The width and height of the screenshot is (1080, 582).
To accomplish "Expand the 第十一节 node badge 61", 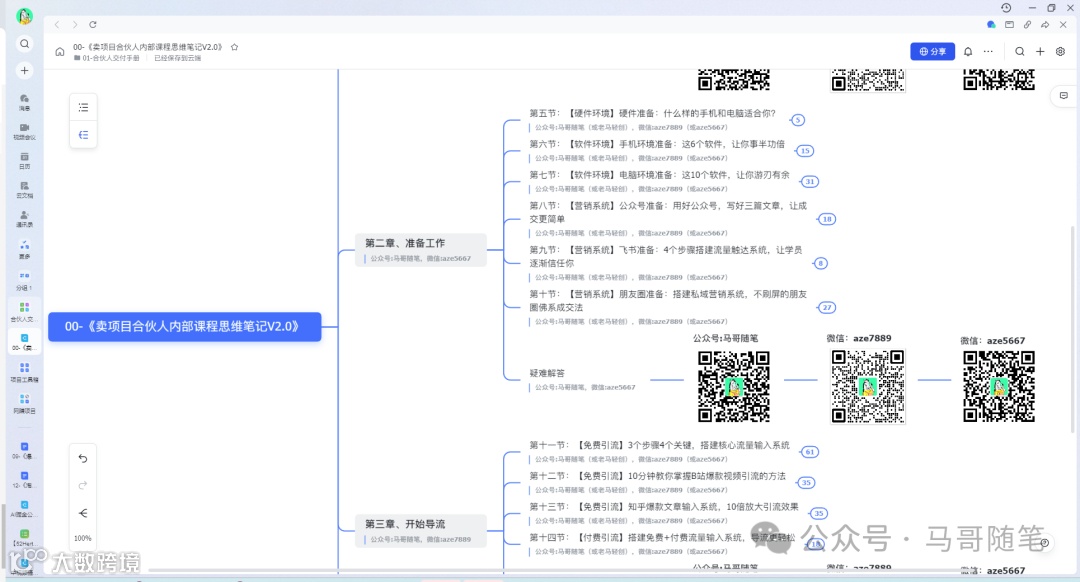I will pos(809,452).
